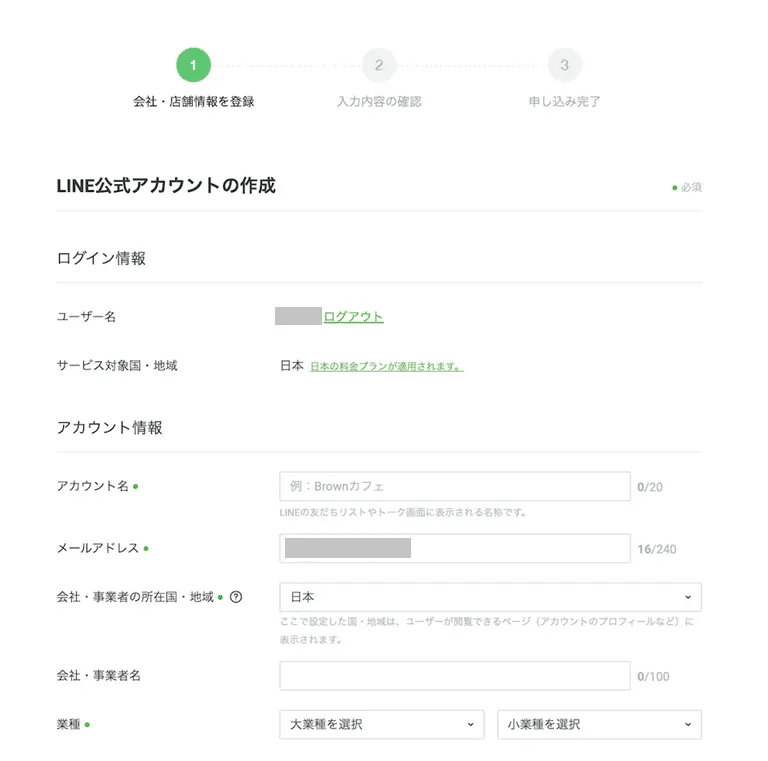Image resolution: width=768 pixels, height=761 pixels.
Task: Click the 業種 field label
Action: [69, 724]
